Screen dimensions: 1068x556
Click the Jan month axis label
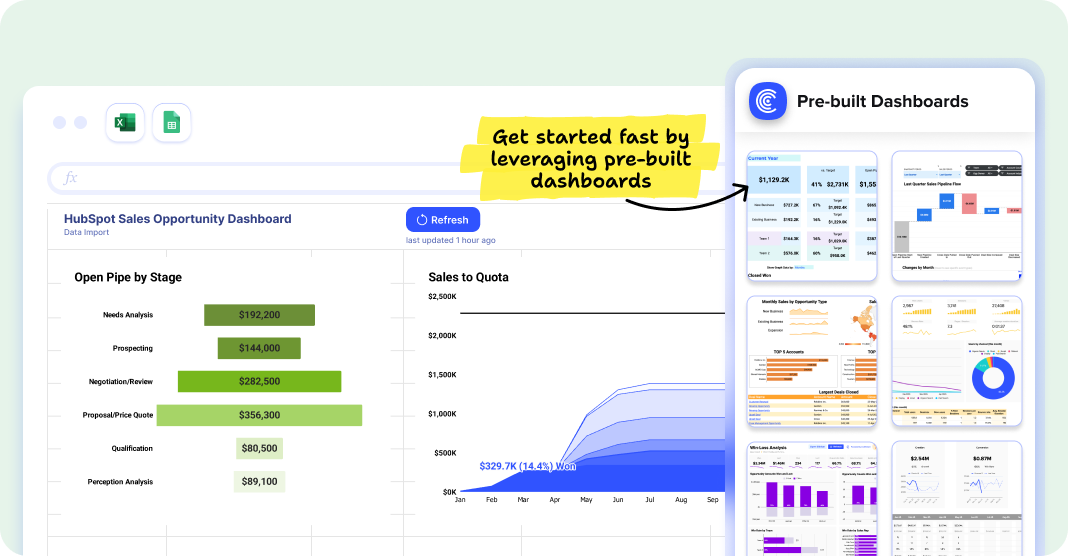(x=460, y=499)
